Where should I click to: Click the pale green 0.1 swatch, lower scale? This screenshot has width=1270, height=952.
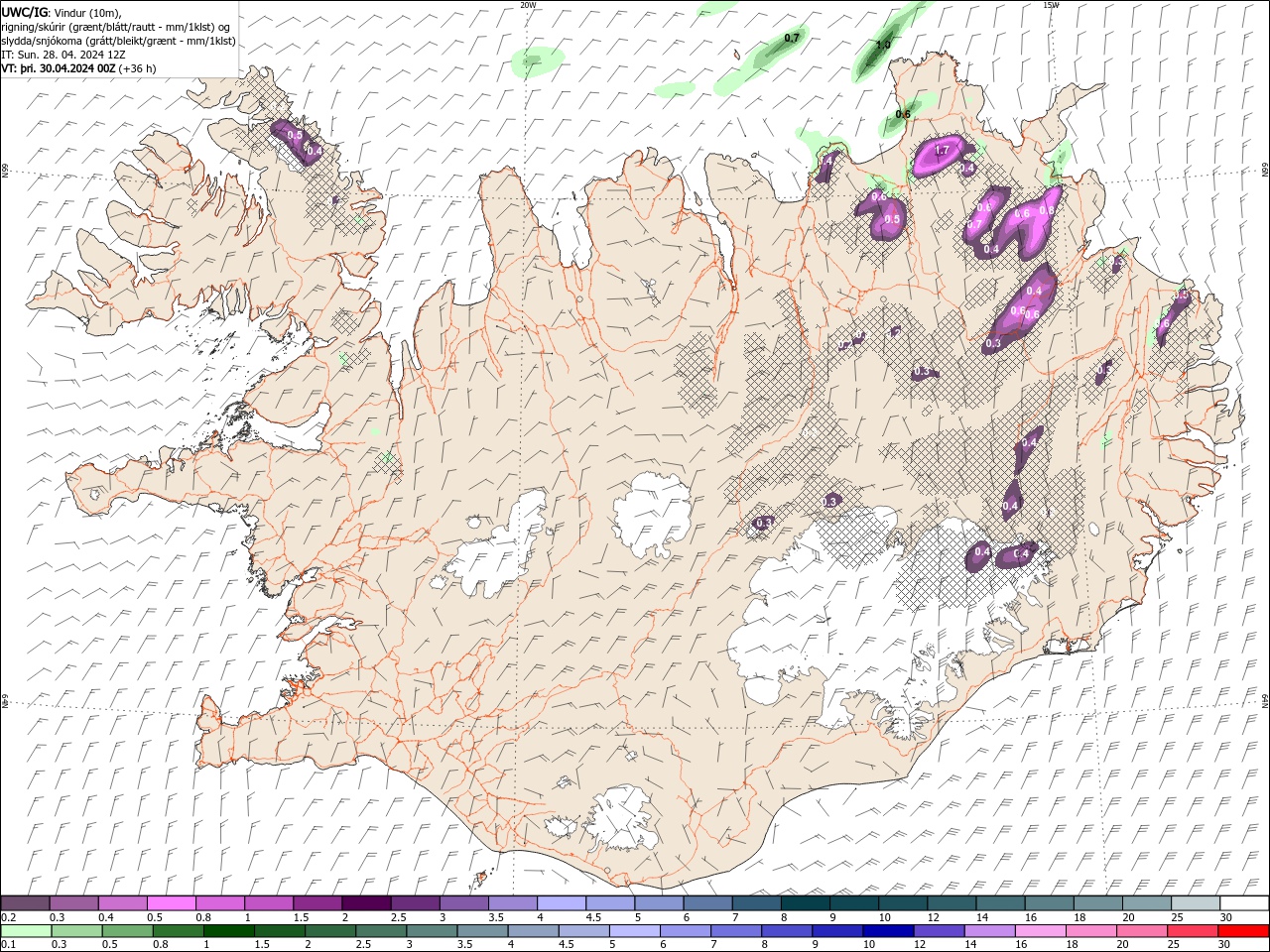point(27,931)
